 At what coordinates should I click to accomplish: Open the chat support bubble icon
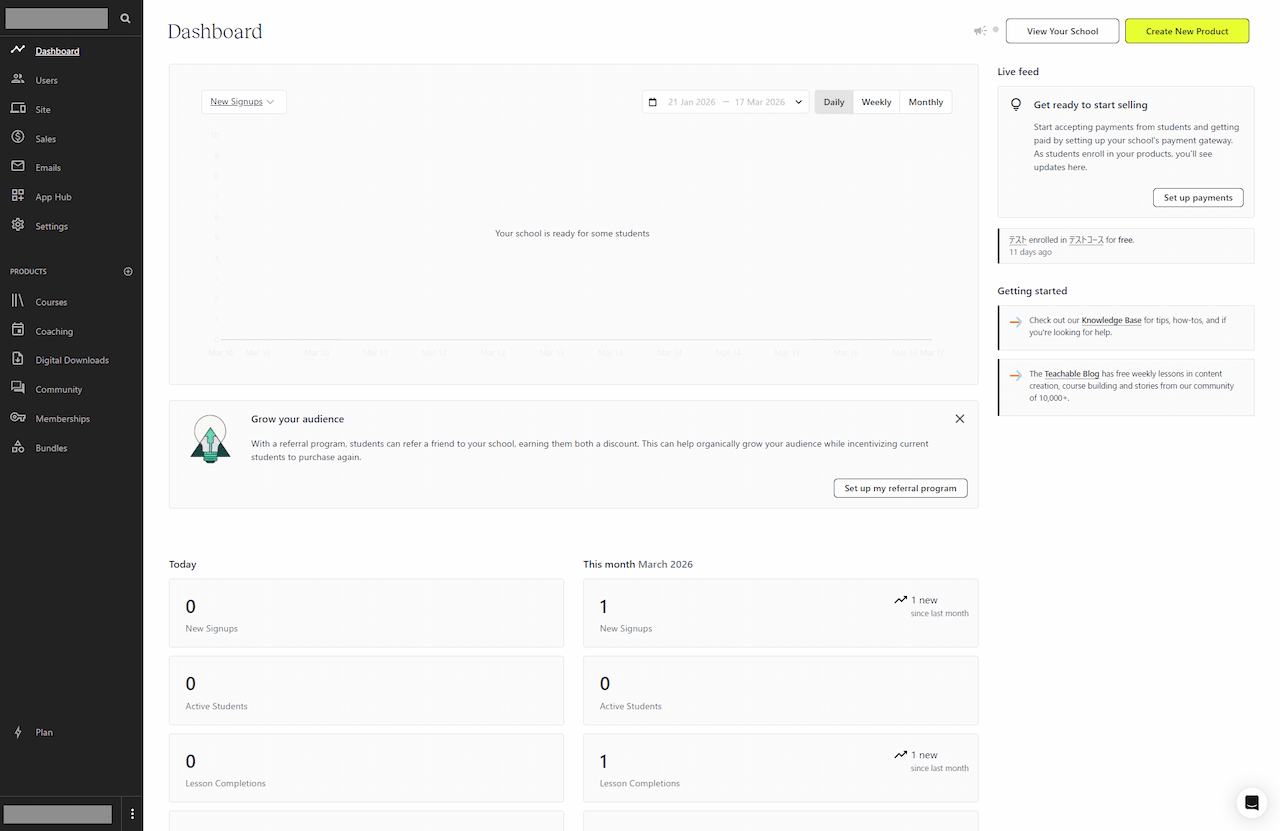(1250, 803)
